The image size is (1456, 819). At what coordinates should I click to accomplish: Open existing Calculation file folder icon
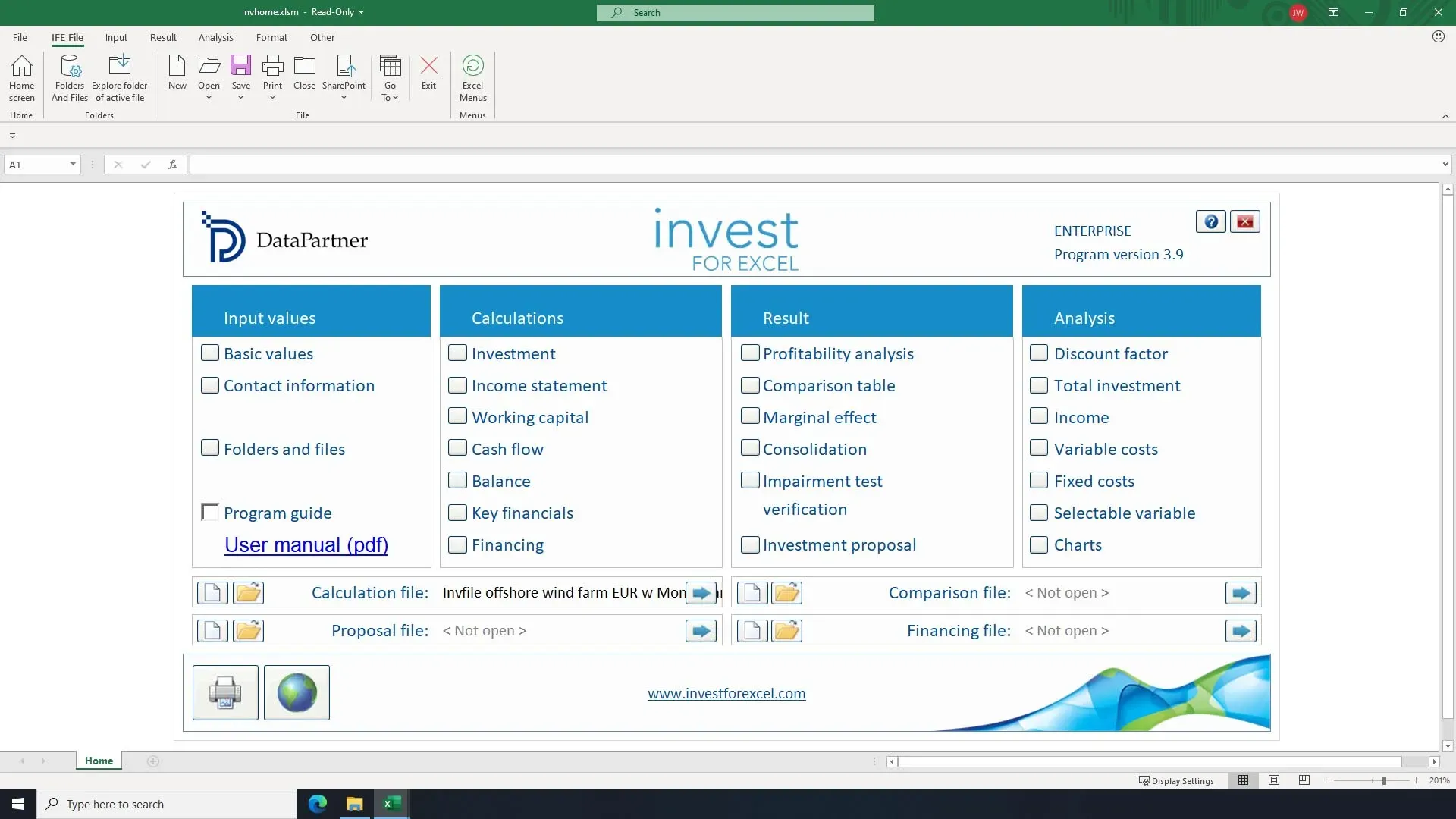point(248,593)
